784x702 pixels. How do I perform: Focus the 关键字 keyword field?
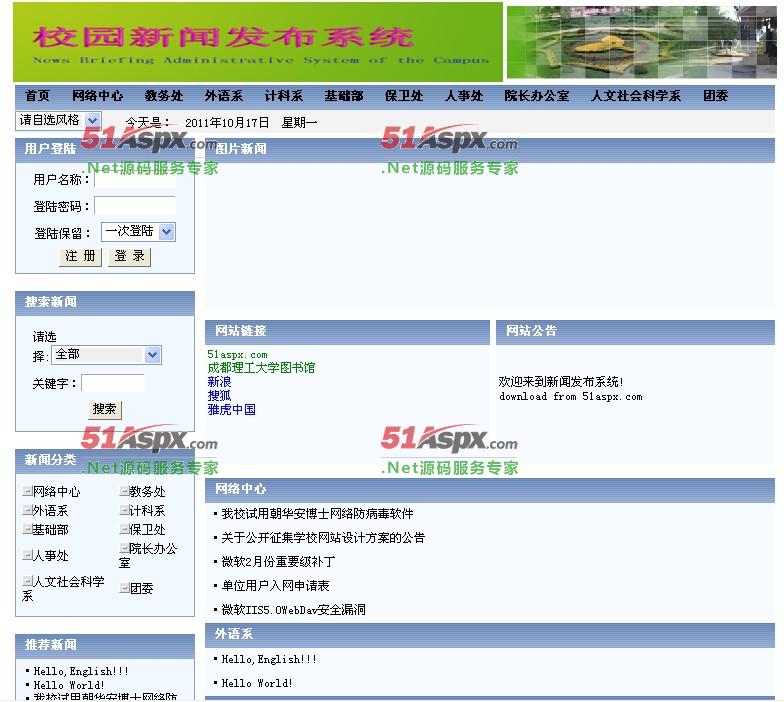pos(113,383)
